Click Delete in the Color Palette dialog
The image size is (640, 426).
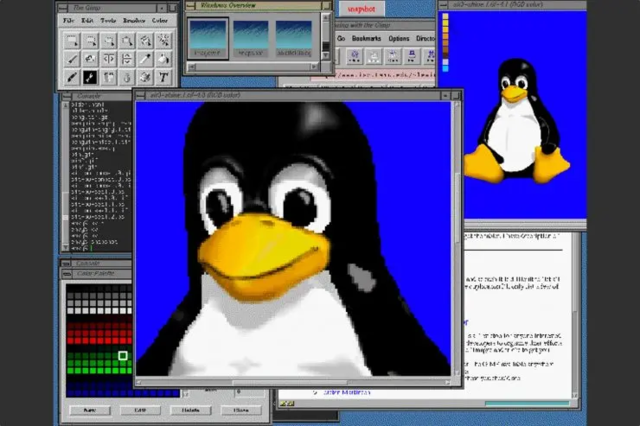191,410
